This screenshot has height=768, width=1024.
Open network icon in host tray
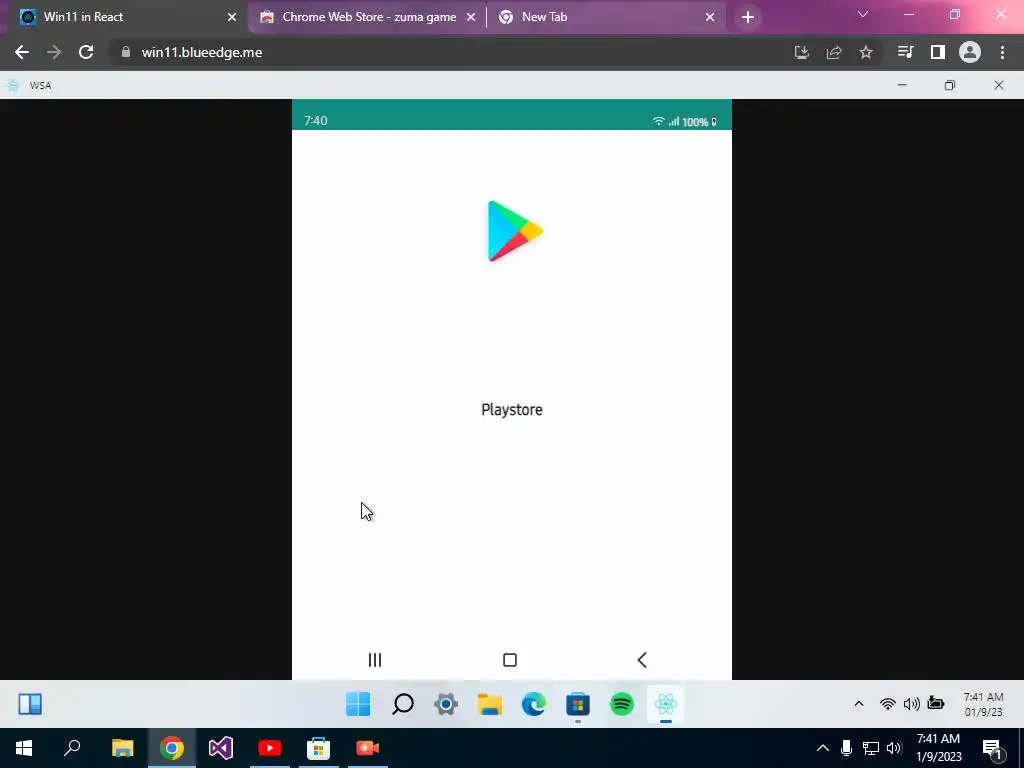click(x=871, y=748)
